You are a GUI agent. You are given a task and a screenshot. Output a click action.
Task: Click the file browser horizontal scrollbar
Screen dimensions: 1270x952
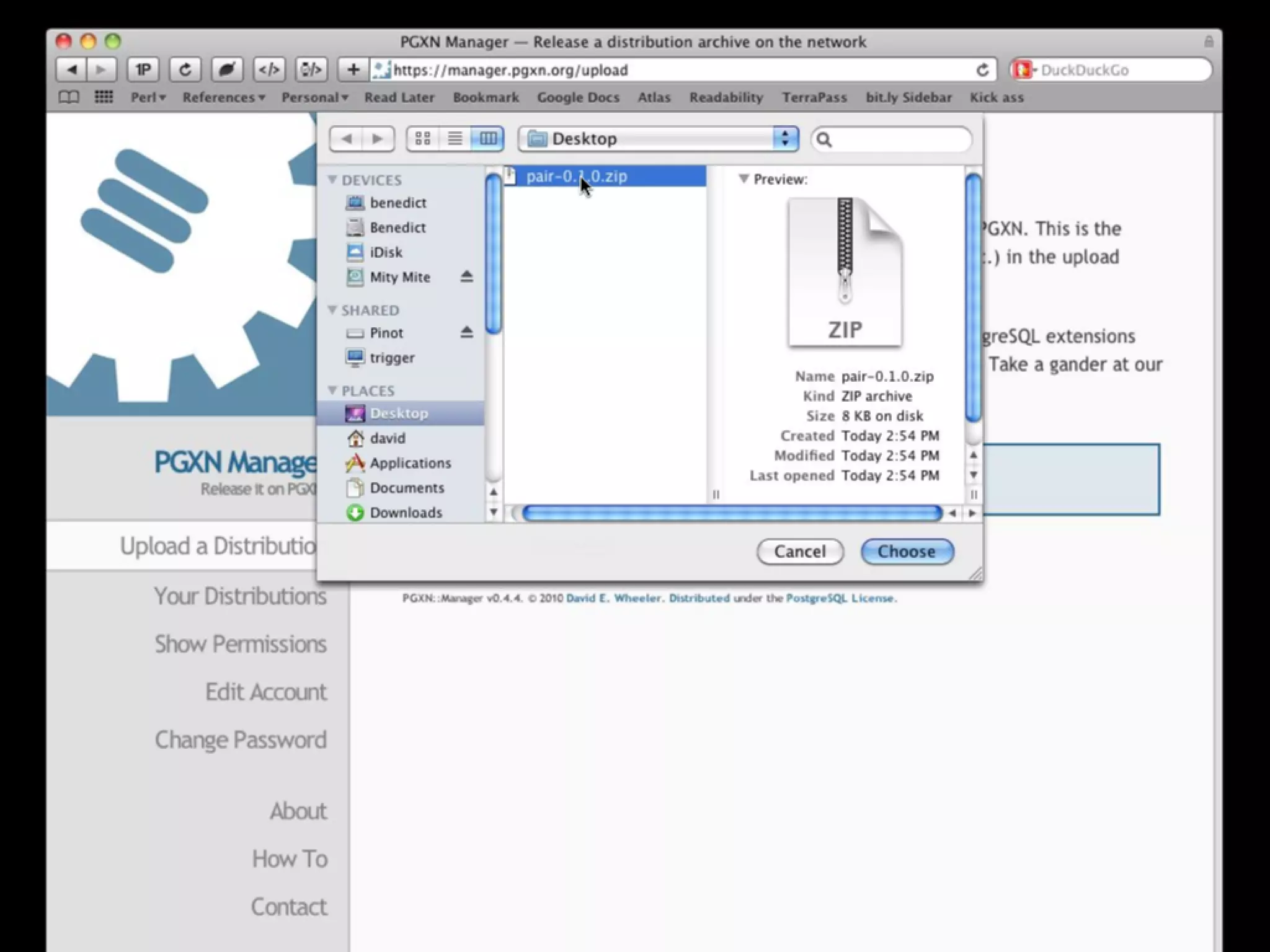(x=732, y=513)
